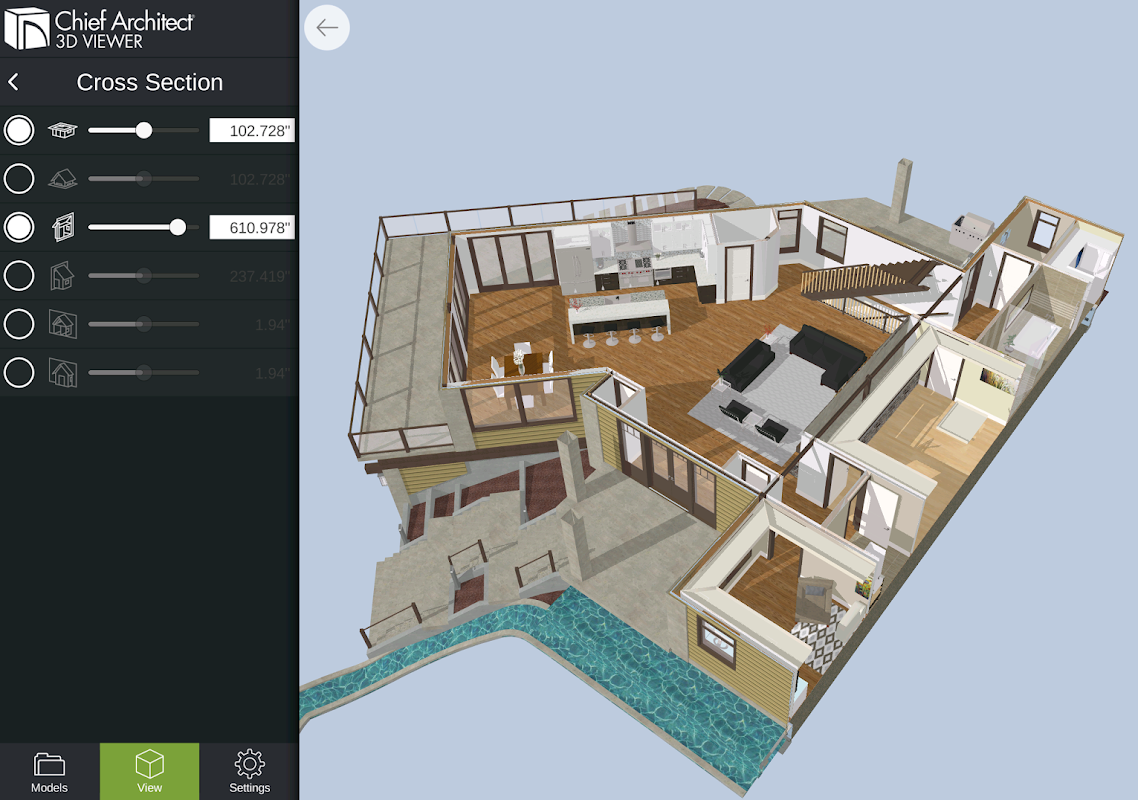Click the Chief Architect 3D Viewer logo
The height and width of the screenshot is (800, 1138).
point(99,28)
